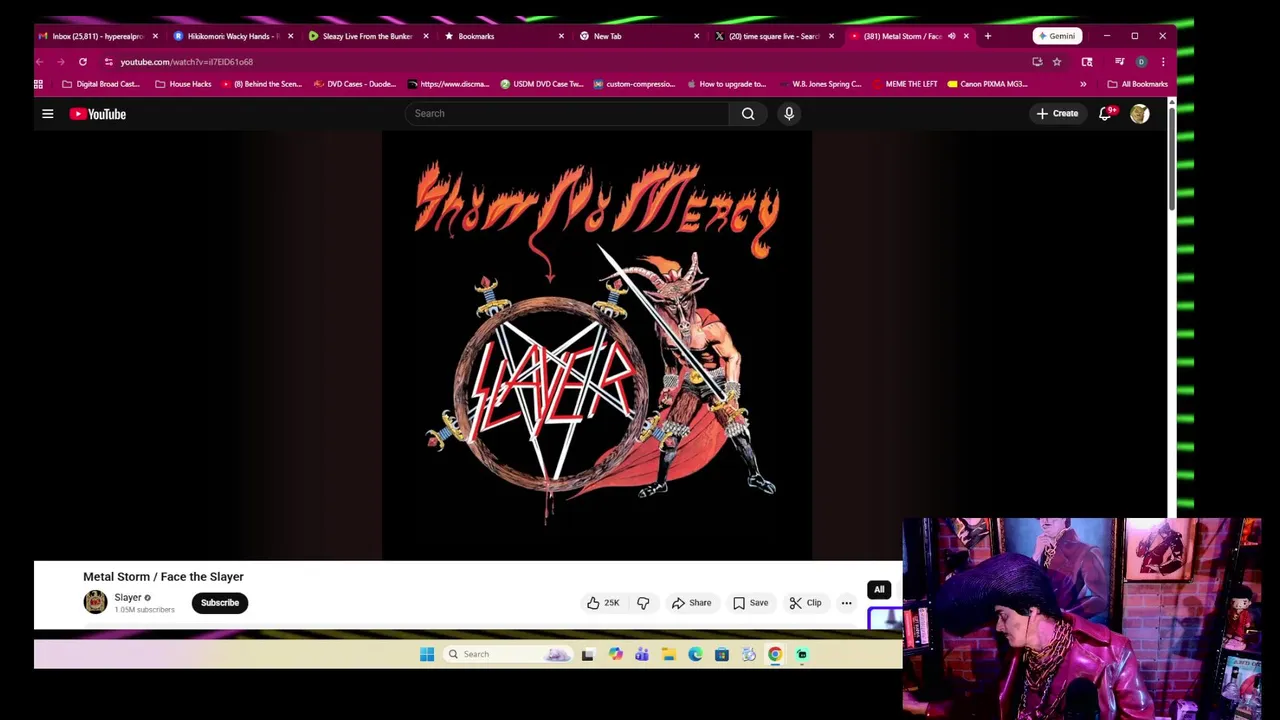Open Slayer channel name link
The image size is (1280, 720).
128,597
